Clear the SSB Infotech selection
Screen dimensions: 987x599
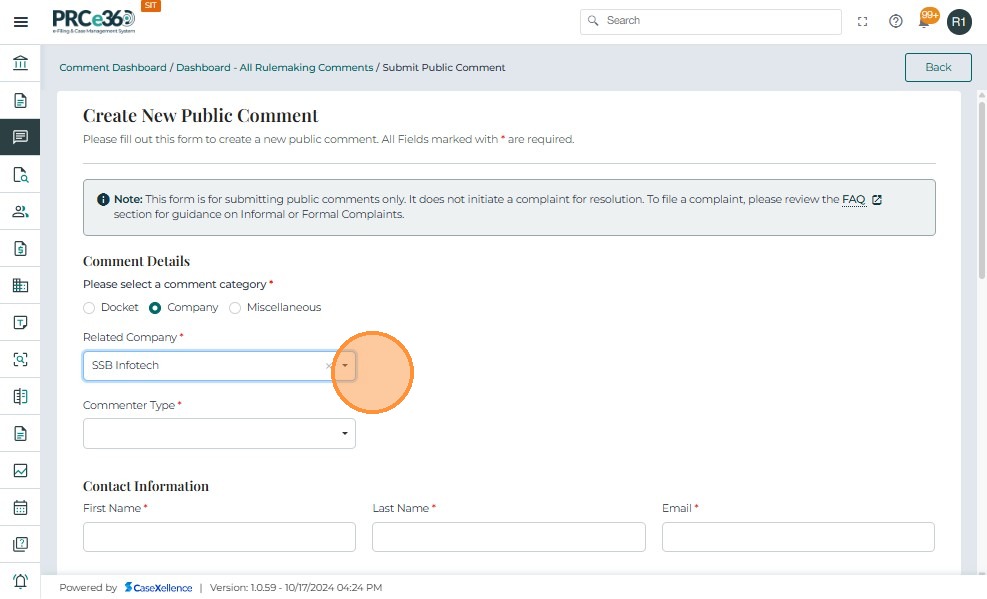point(328,366)
